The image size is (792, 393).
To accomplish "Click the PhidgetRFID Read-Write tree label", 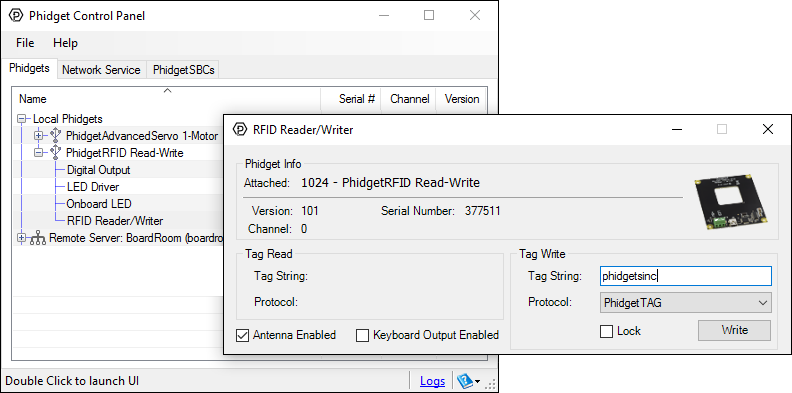I will click(x=124, y=153).
